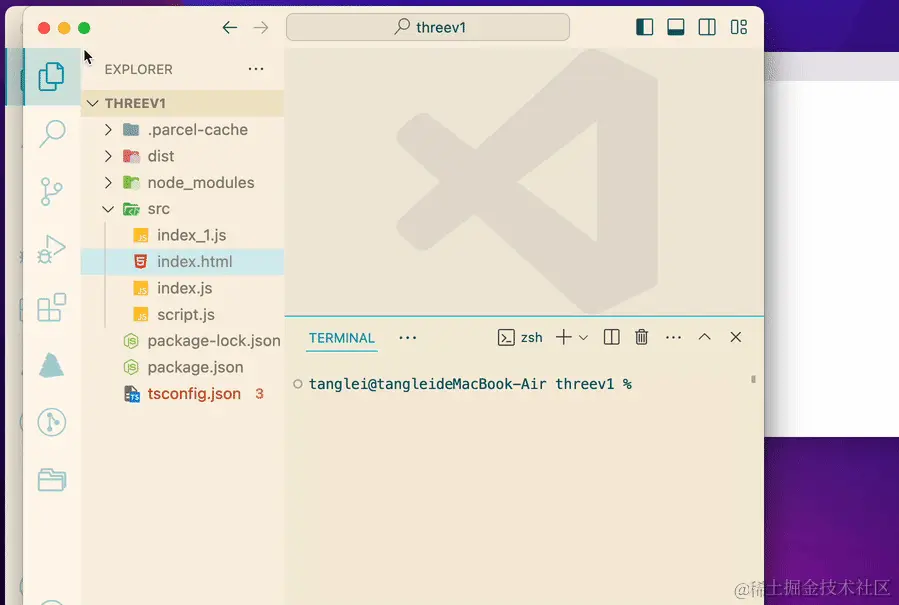Screen dimensions: 899x605
Task: Split the terminal
Action: [x=612, y=337]
